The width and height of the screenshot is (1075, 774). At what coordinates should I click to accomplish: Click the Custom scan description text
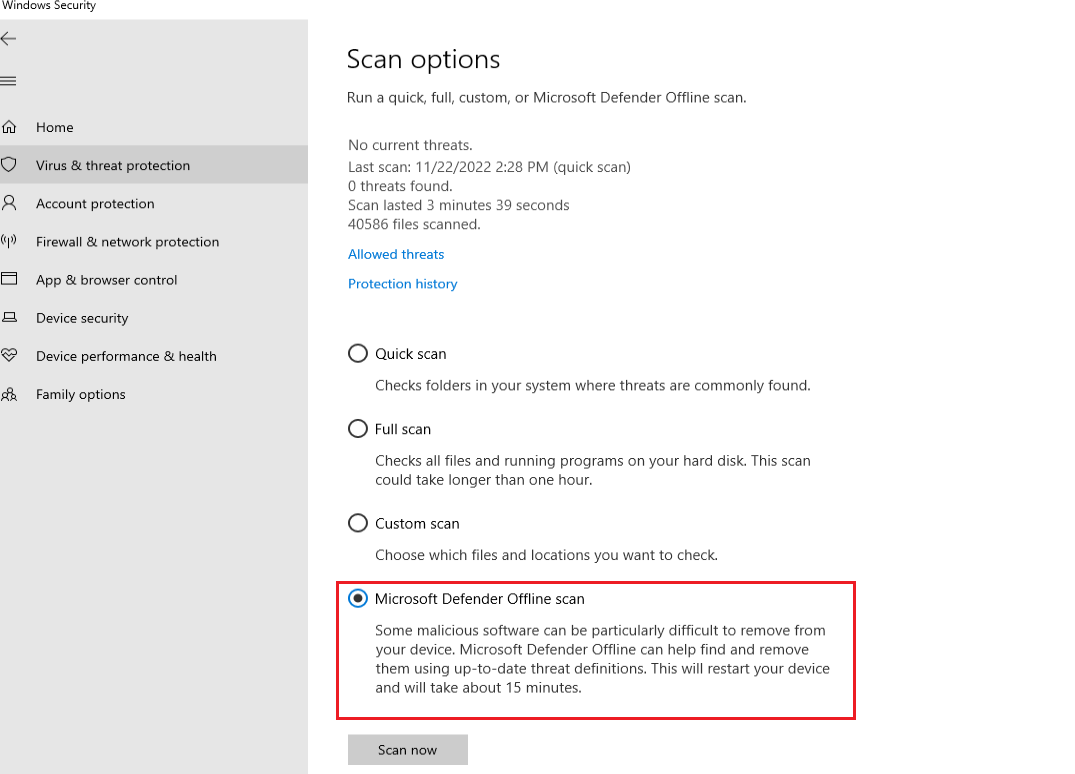click(546, 555)
